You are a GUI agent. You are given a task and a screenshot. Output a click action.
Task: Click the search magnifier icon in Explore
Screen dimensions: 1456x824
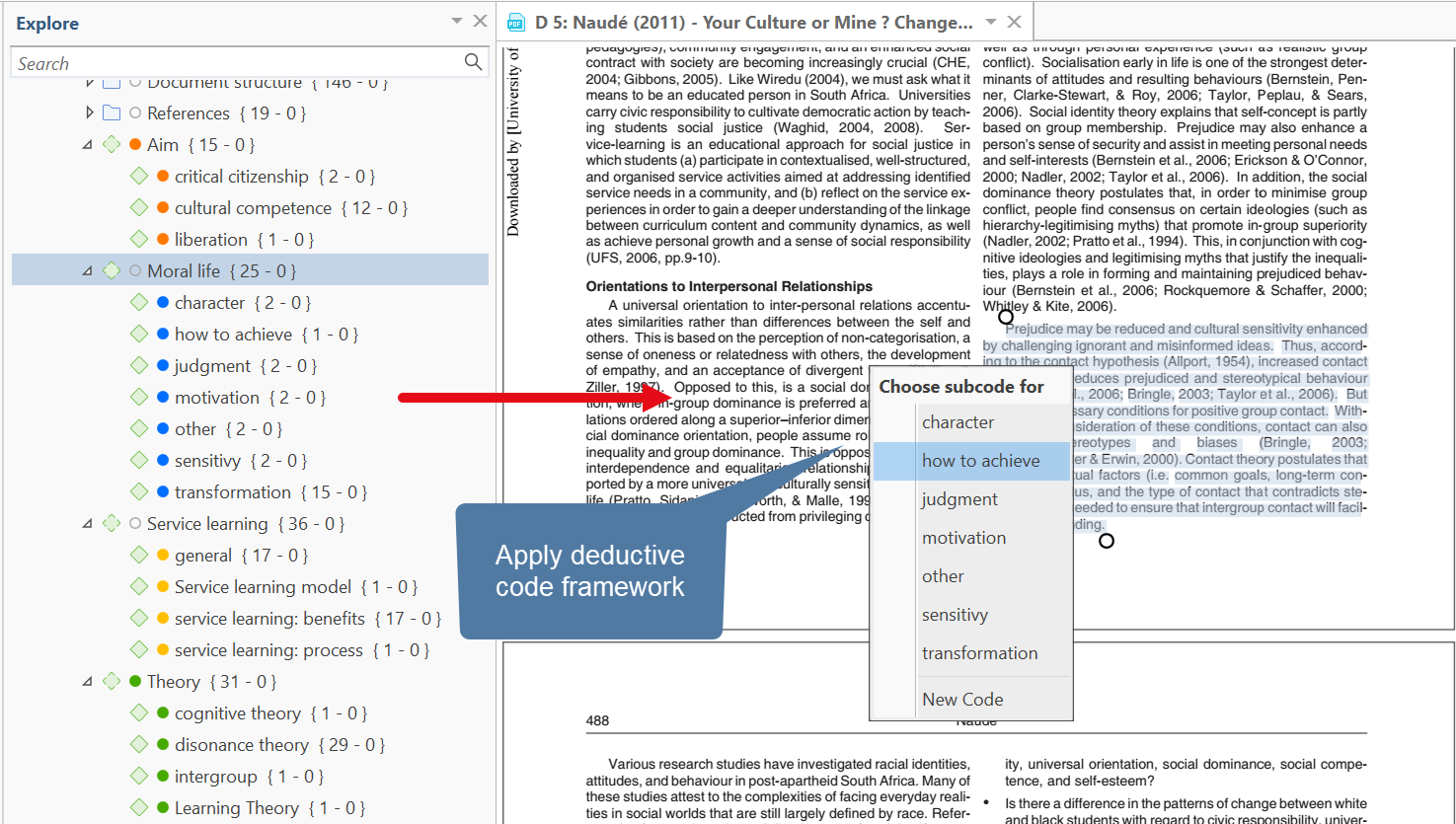(x=473, y=62)
